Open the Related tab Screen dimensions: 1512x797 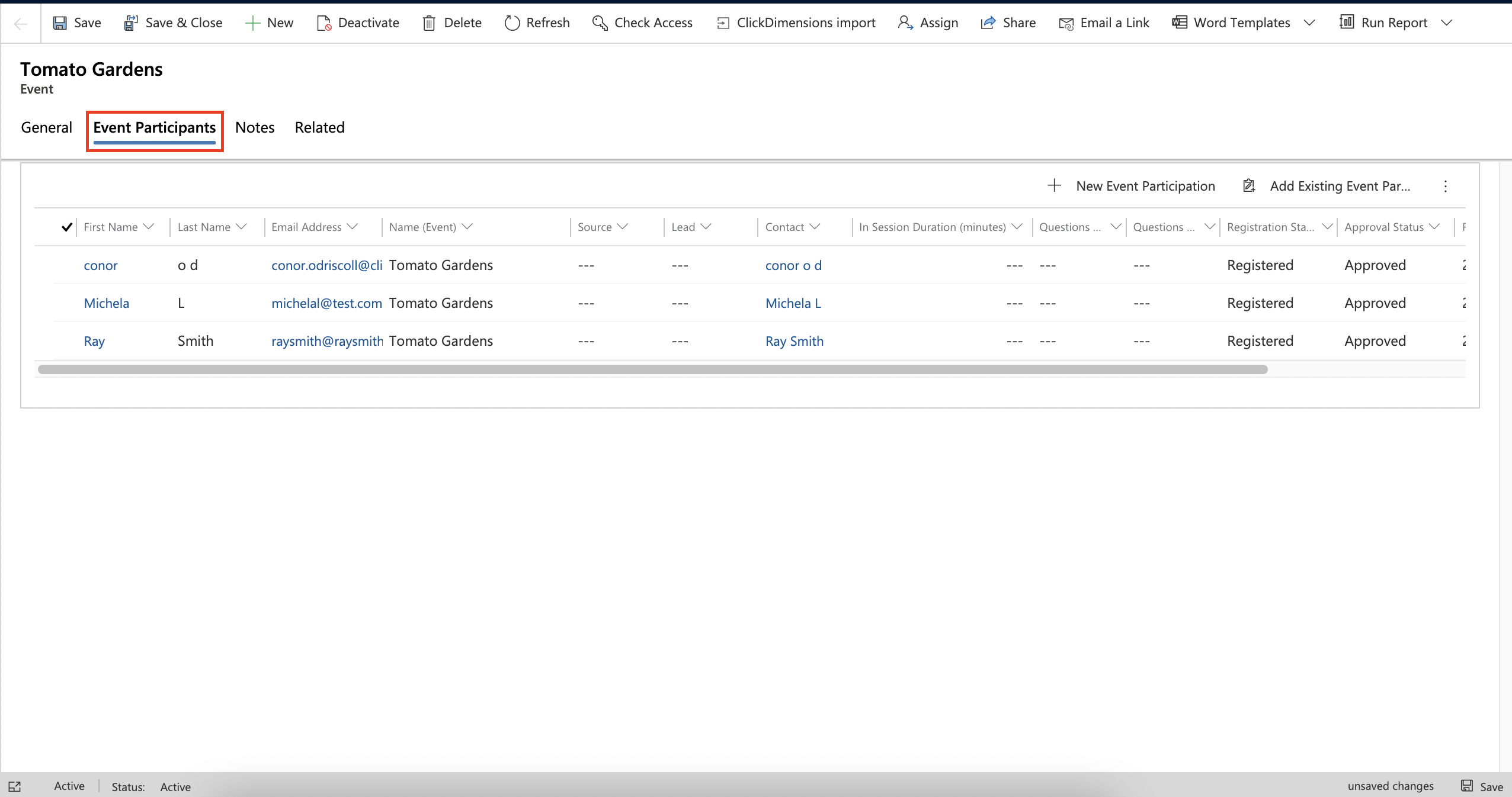click(320, 128)
